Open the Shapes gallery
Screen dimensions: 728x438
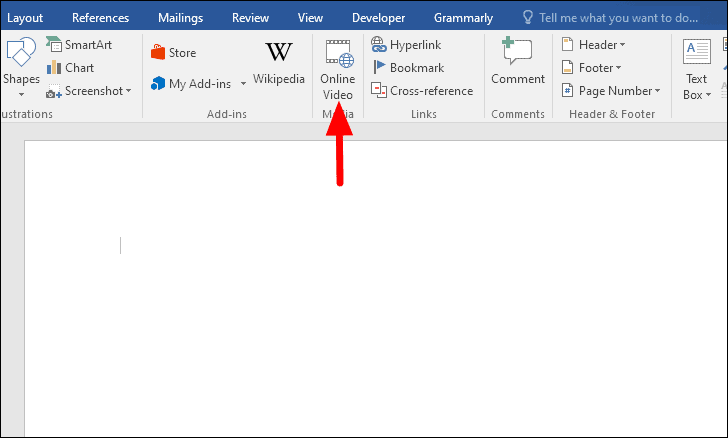click(20, 66)
